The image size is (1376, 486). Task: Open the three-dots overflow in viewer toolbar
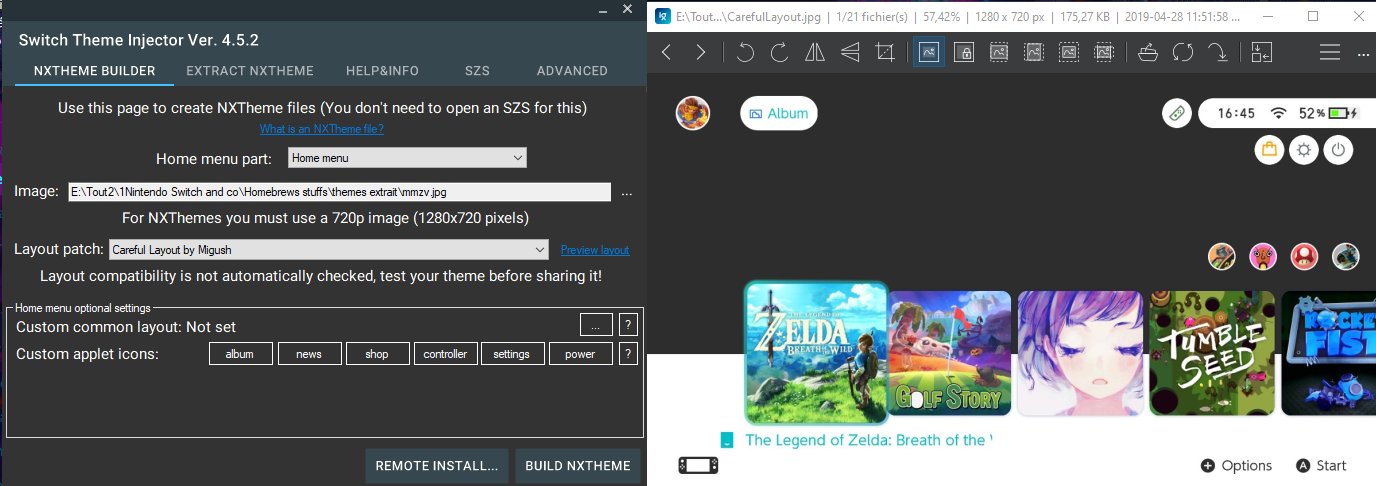click(1361, 52)
